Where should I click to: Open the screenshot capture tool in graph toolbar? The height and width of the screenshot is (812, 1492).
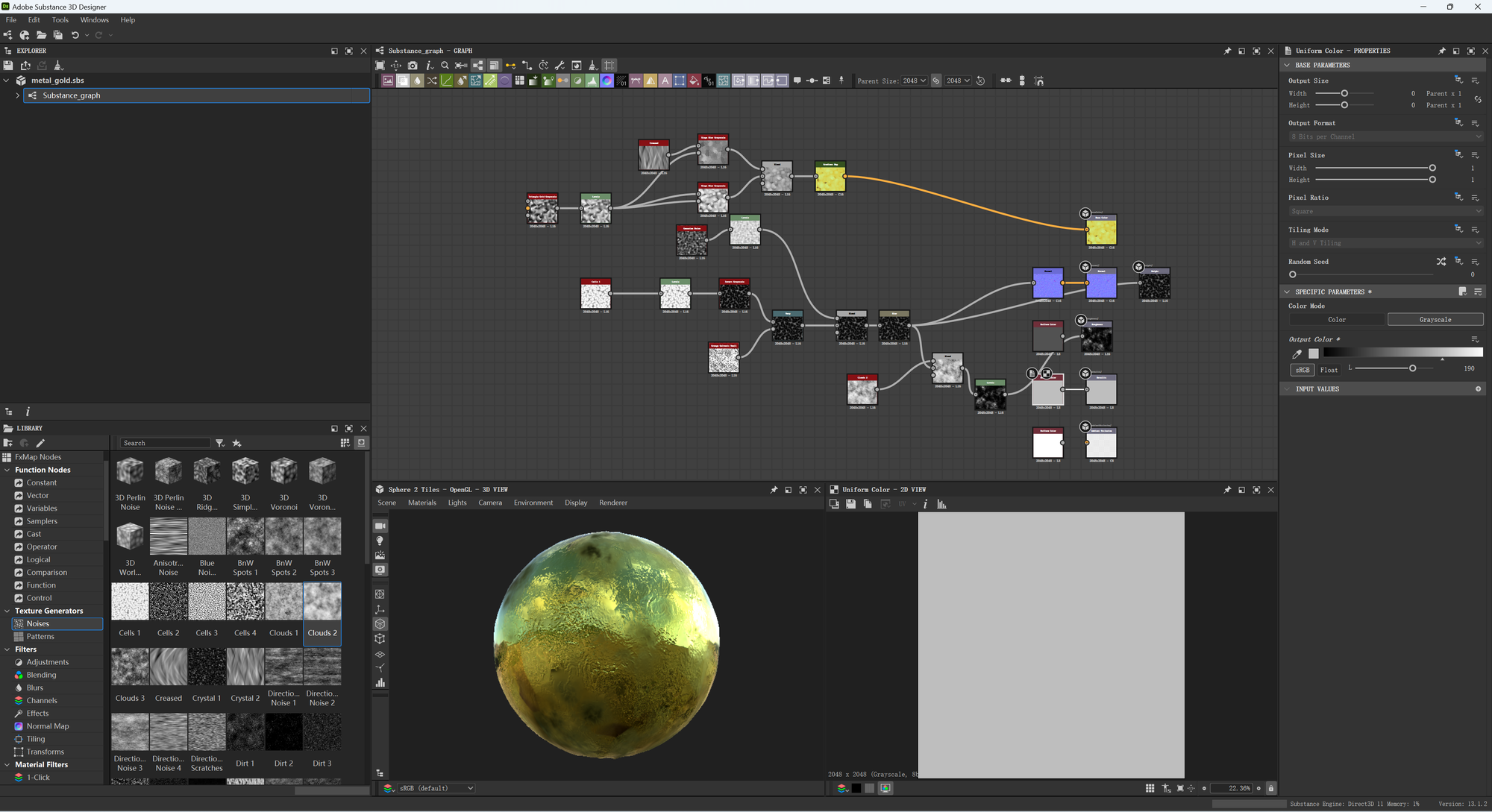(x=413, y=65)
